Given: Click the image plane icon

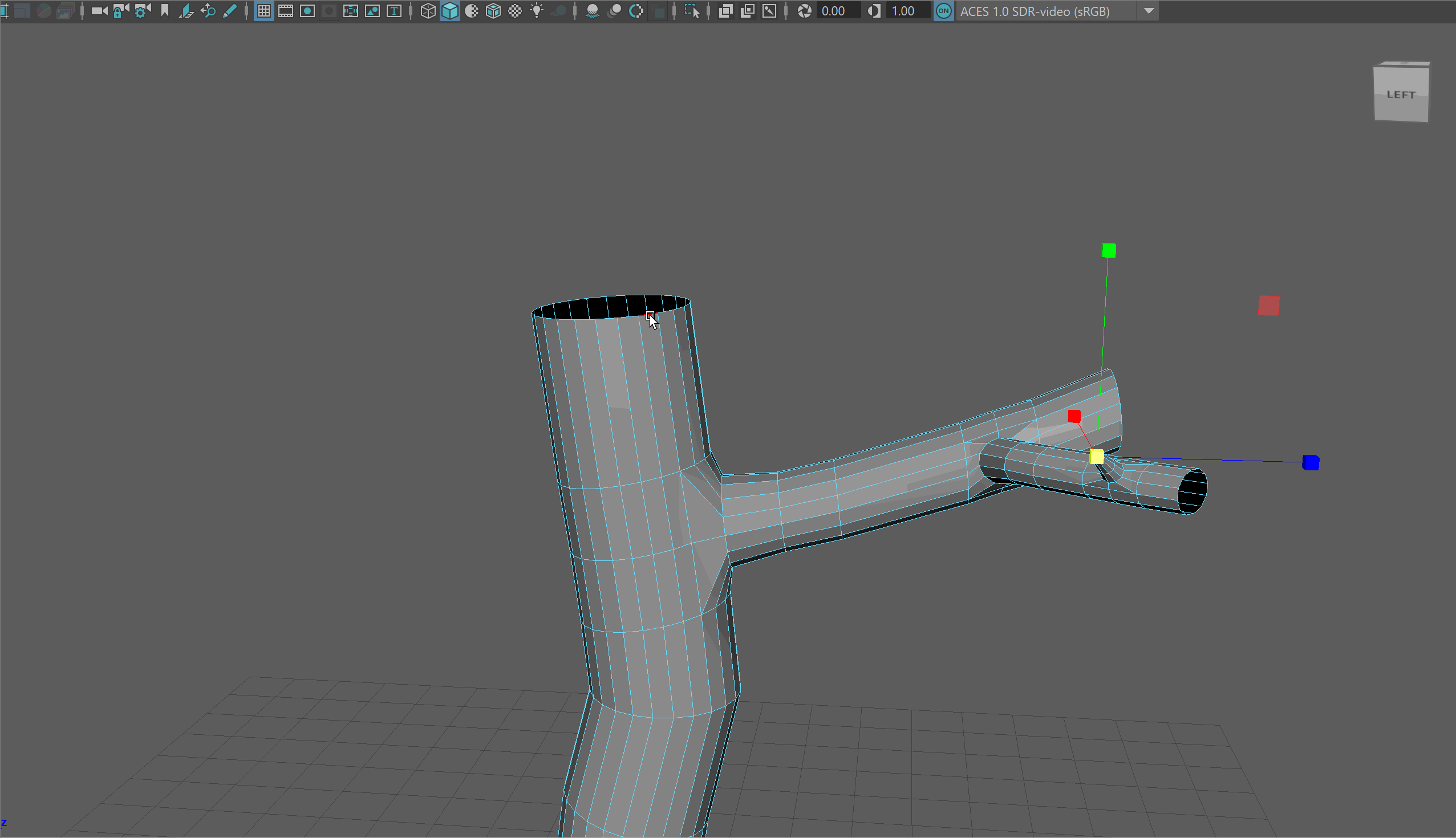Looking at the screenshot, I should tap(186, 11).
